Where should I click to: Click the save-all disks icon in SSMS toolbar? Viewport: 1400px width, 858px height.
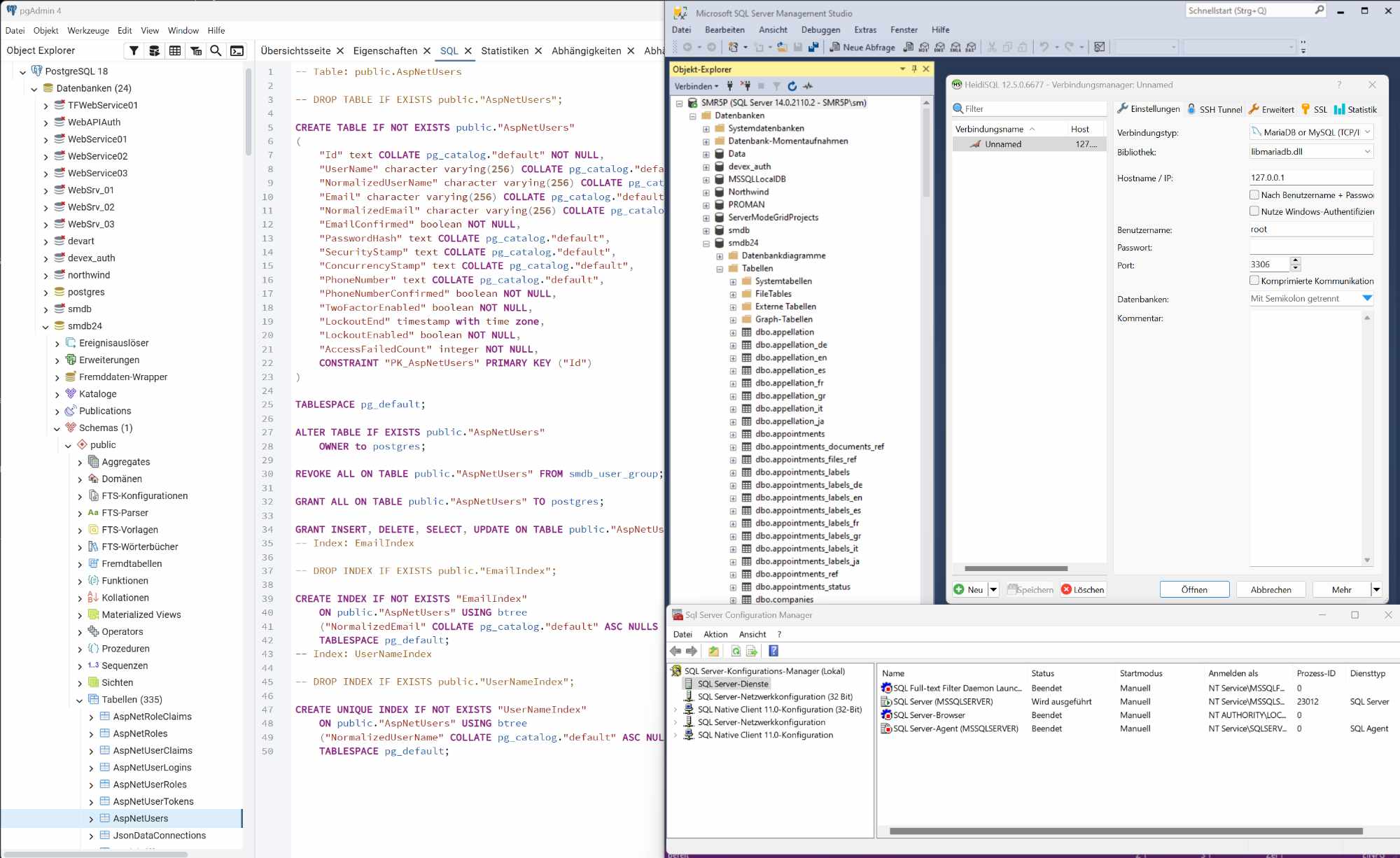pyautogui.click(x=813, y=47)
